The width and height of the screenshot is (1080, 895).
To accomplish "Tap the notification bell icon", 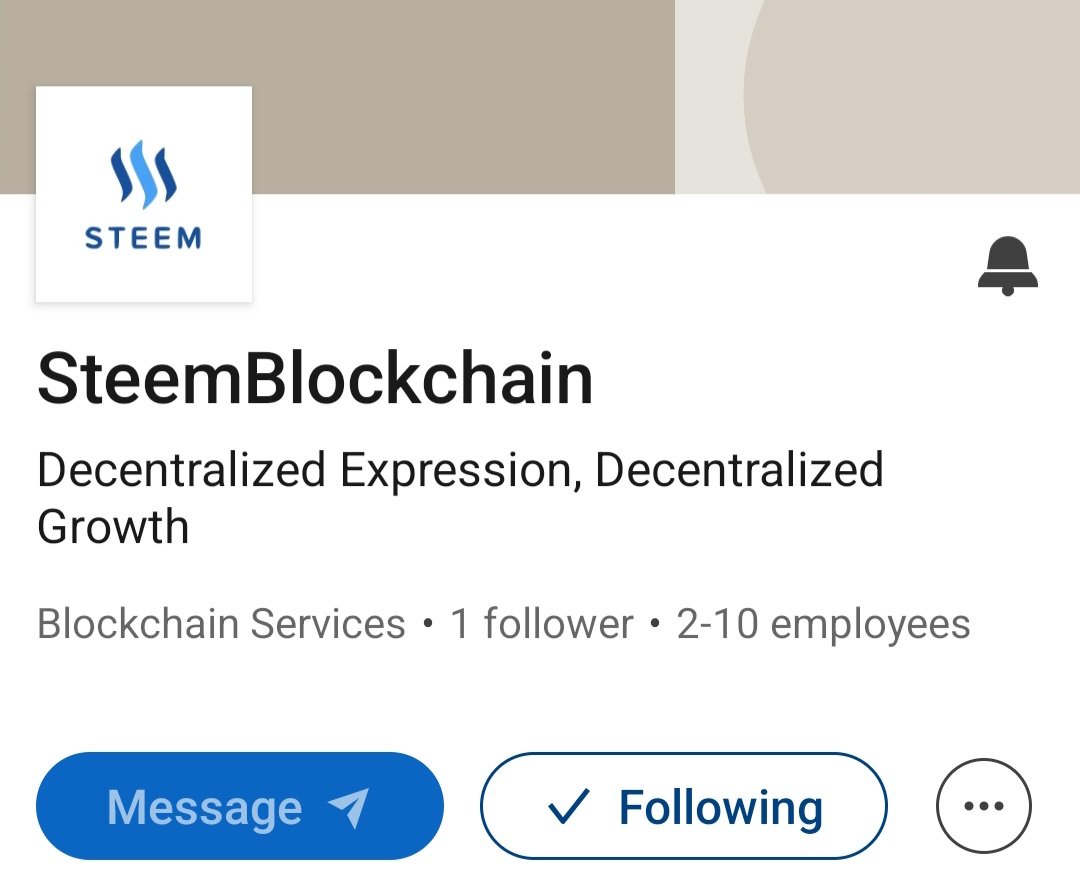I will (x=1008, y=265).
